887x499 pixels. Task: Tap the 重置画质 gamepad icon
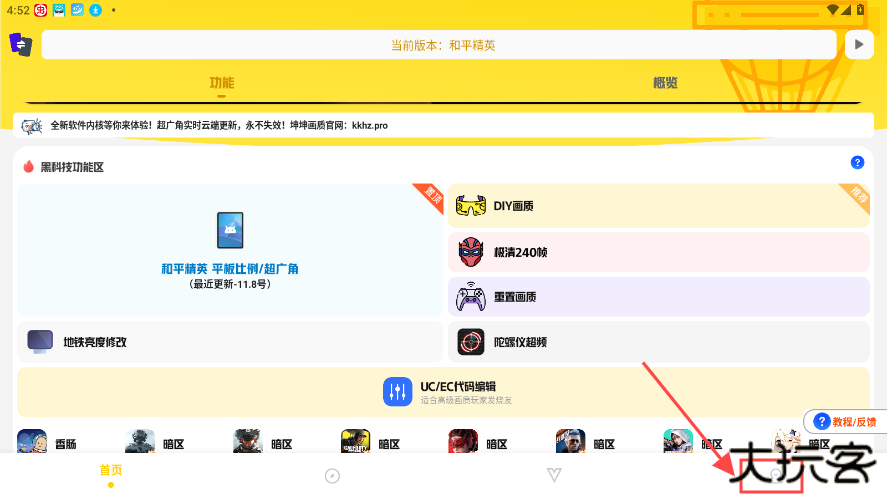471,297
